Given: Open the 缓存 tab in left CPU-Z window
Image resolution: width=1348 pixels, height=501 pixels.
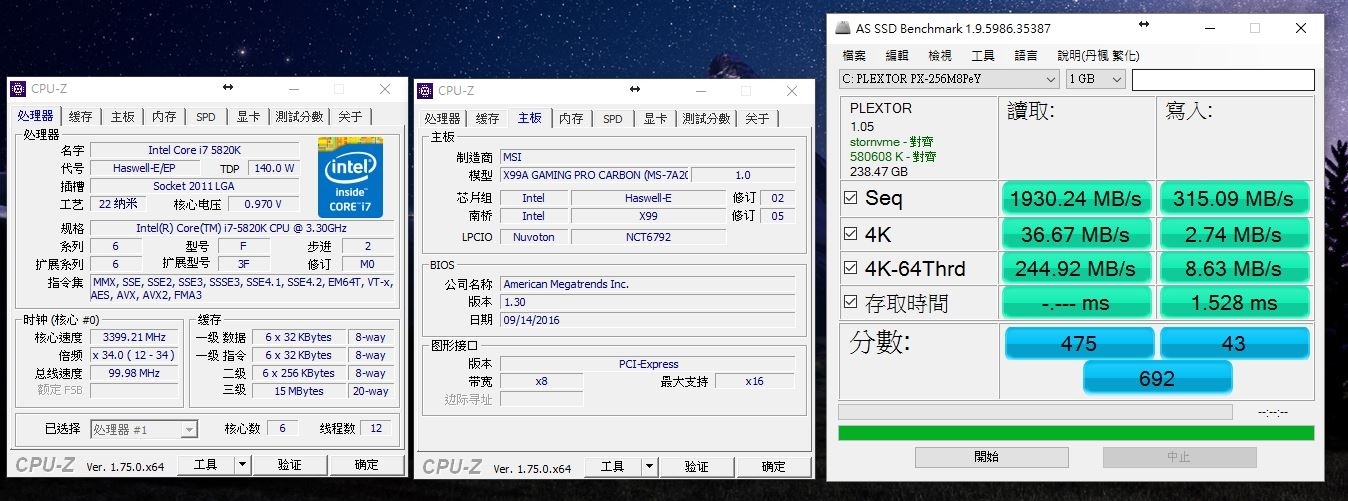Looking at the screenshot, I should click(80, 117).
